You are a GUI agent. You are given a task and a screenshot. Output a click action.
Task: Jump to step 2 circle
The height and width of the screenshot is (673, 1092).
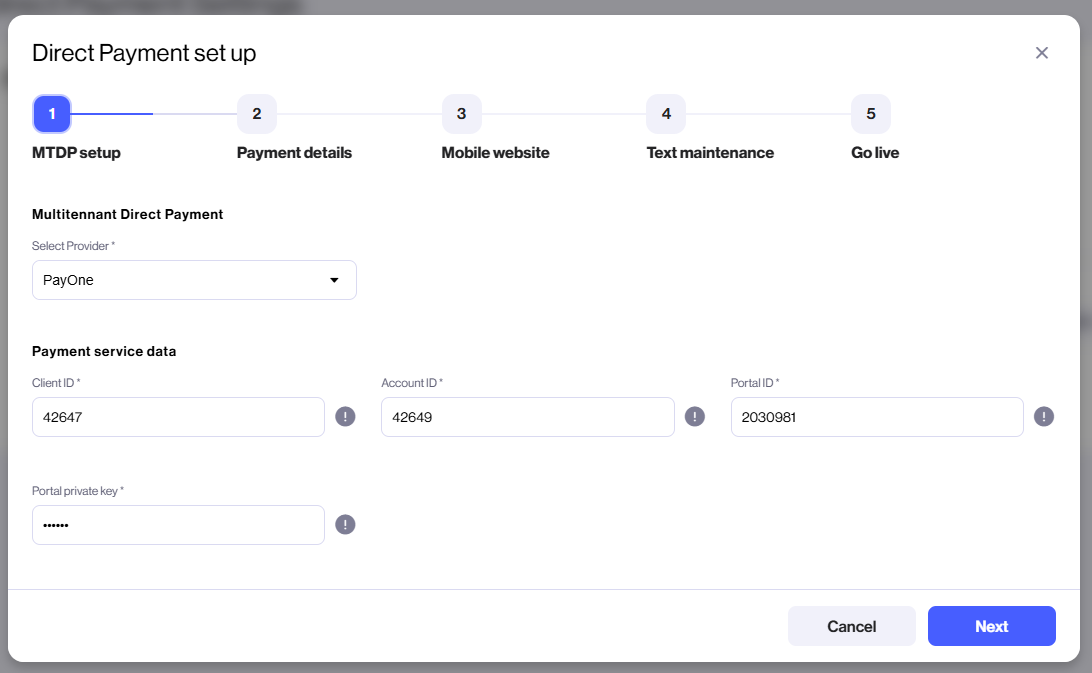256,114
